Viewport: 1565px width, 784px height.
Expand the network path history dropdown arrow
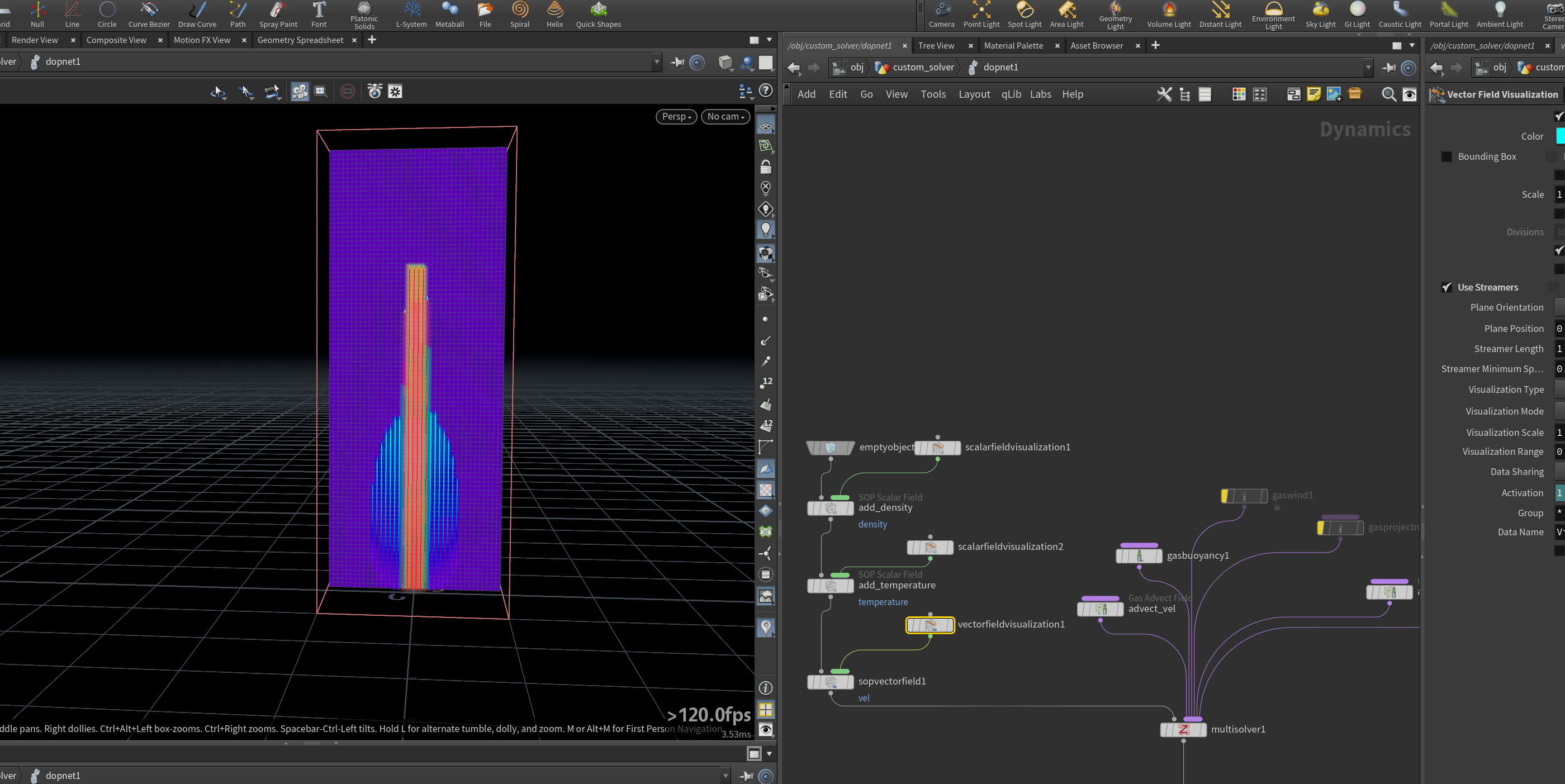pos(1368,68)
